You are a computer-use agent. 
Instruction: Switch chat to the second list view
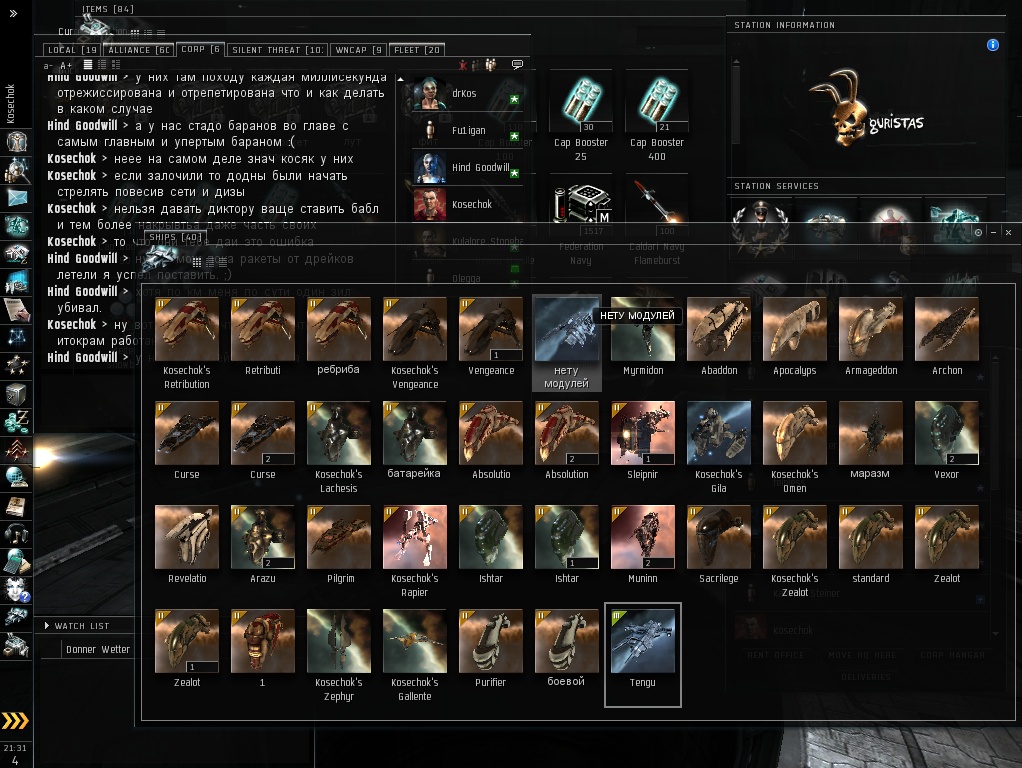[102, 65]
